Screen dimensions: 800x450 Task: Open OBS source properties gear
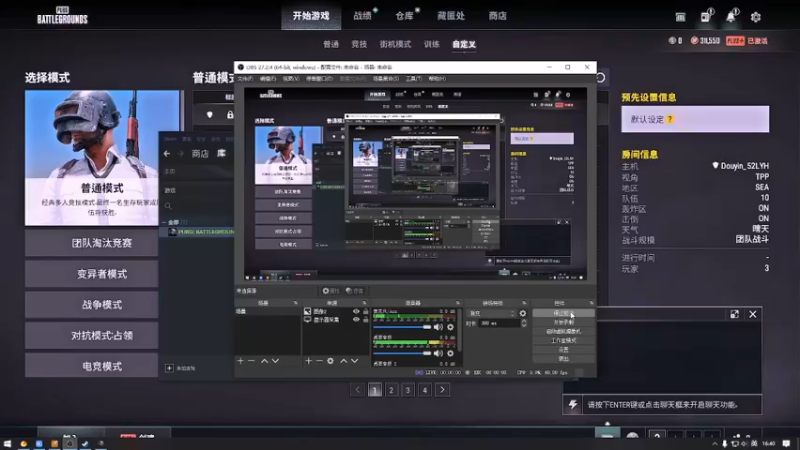pos(331,361)
